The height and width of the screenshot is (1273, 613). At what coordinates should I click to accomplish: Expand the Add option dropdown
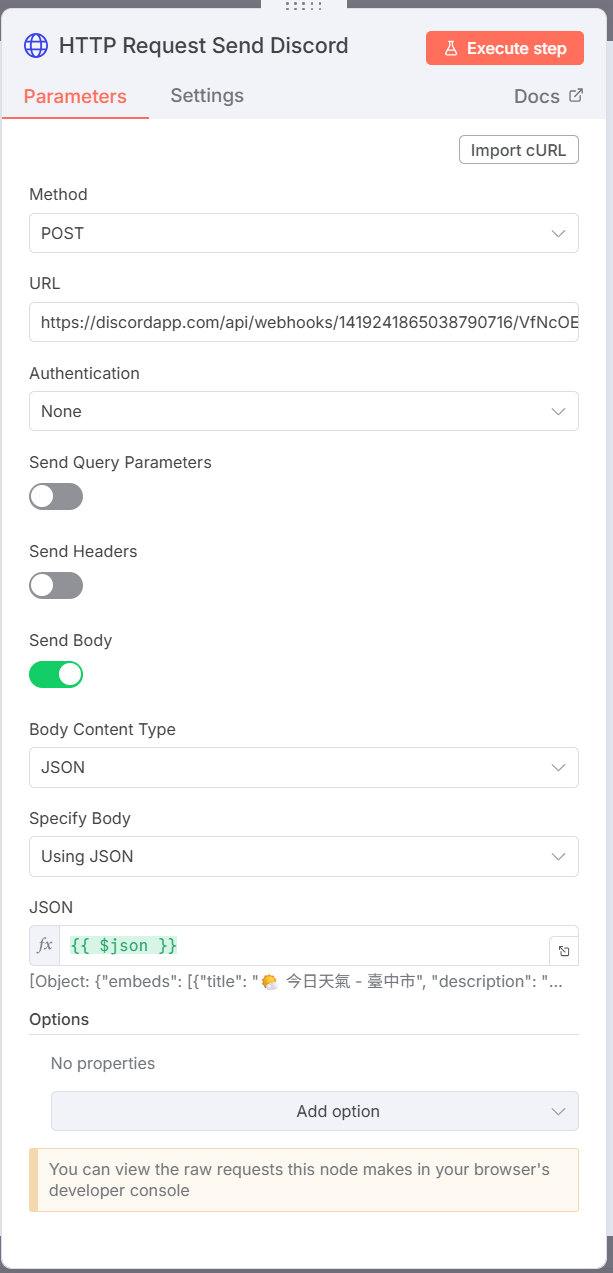point(314,1111)
